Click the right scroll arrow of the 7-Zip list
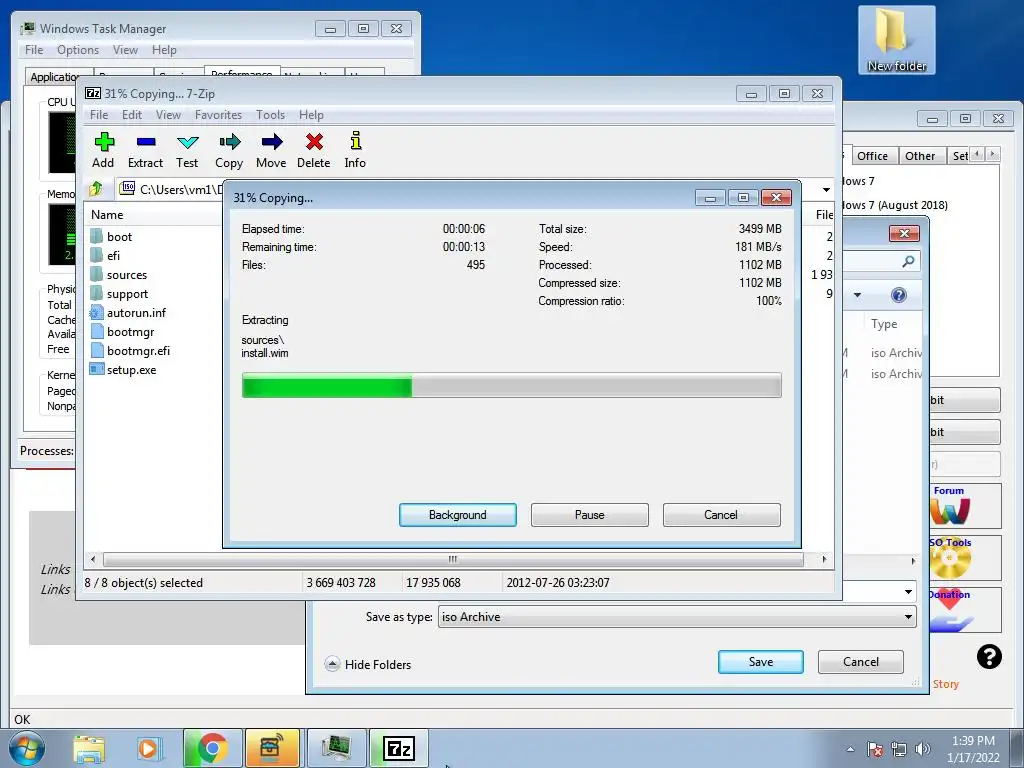This screenshot has width=1024, height=768. [824, 559]
